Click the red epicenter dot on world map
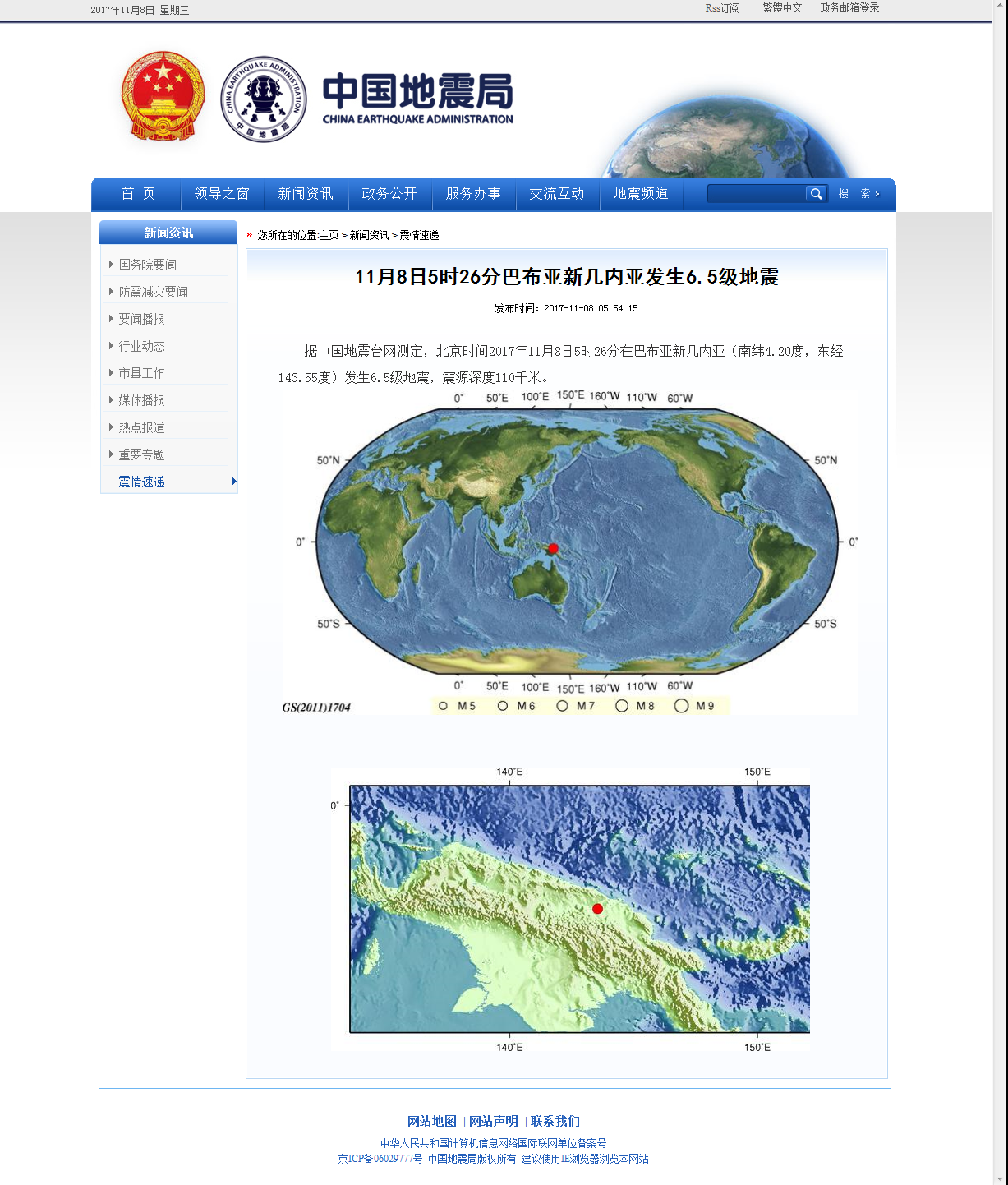Viewport: 1008px width, 1185px height. (553, 548)
